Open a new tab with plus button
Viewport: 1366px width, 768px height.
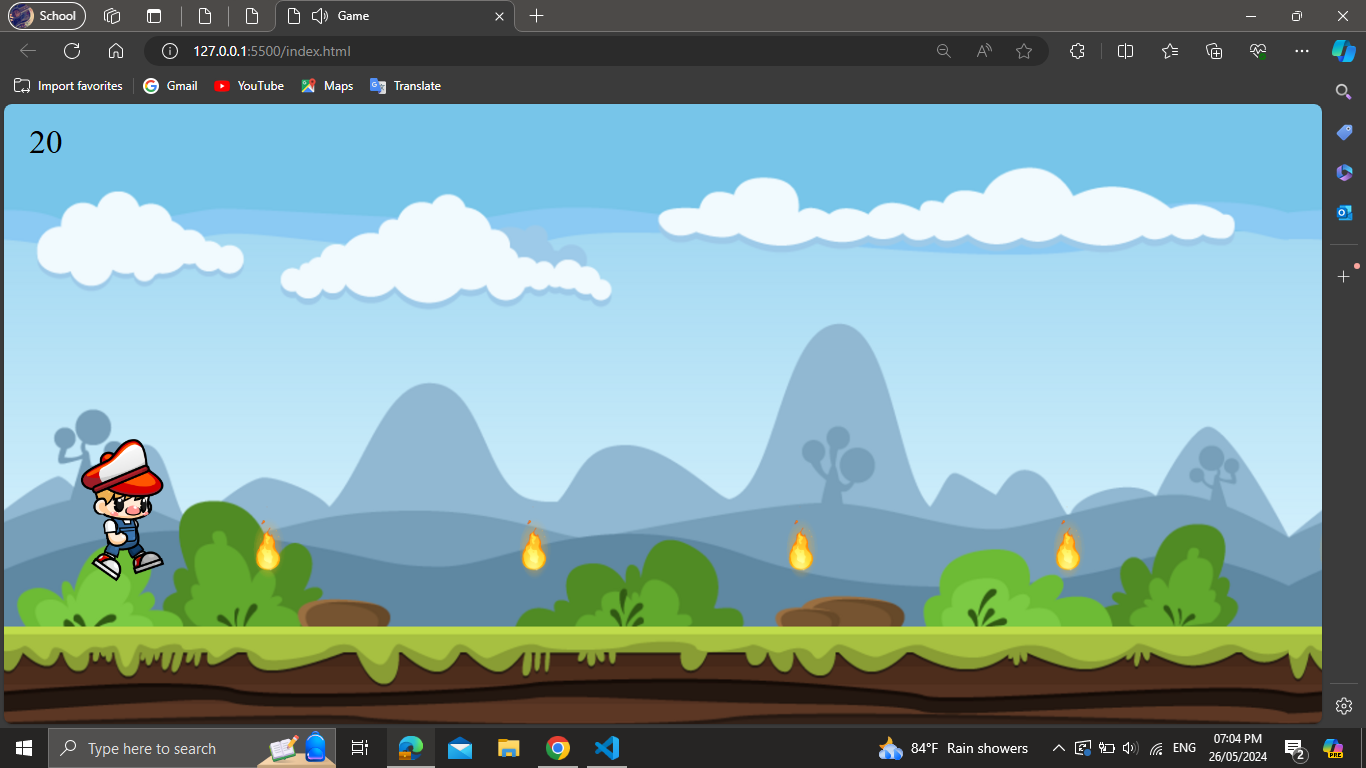pos(537,16)
